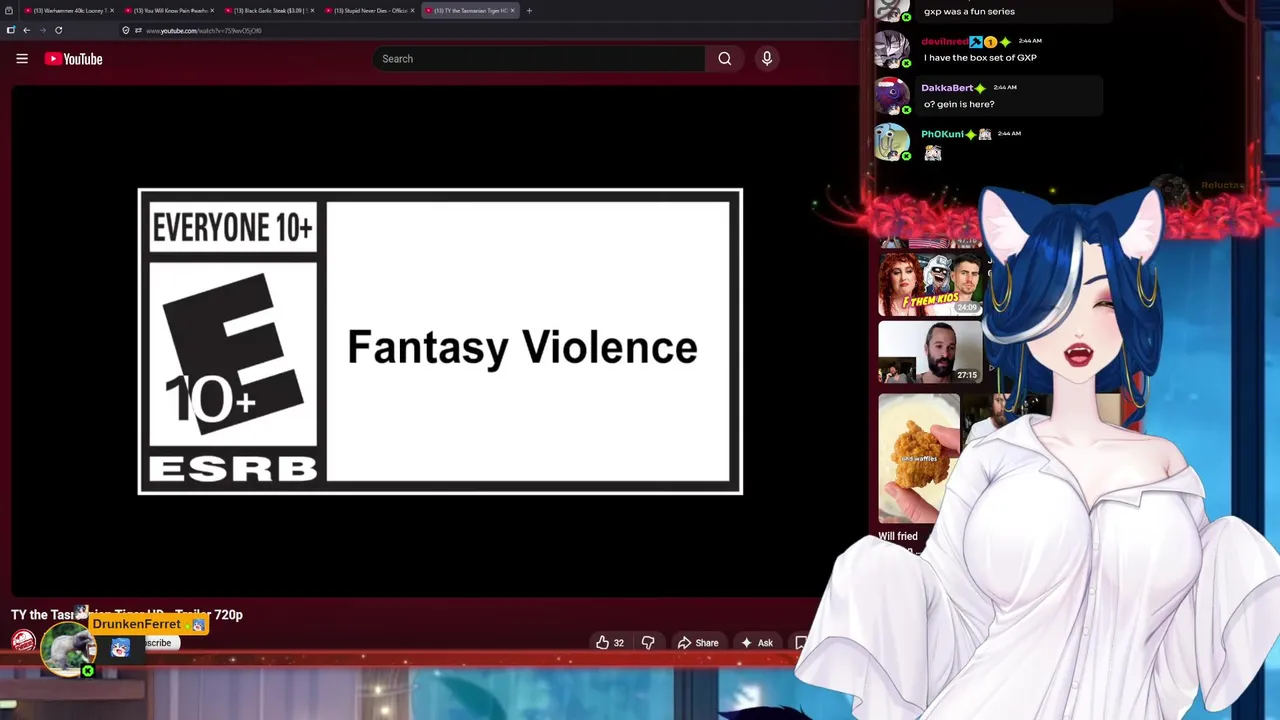Click PhOKuni's chat avatar
1280x720 pixels.
[x=892, y=142]
